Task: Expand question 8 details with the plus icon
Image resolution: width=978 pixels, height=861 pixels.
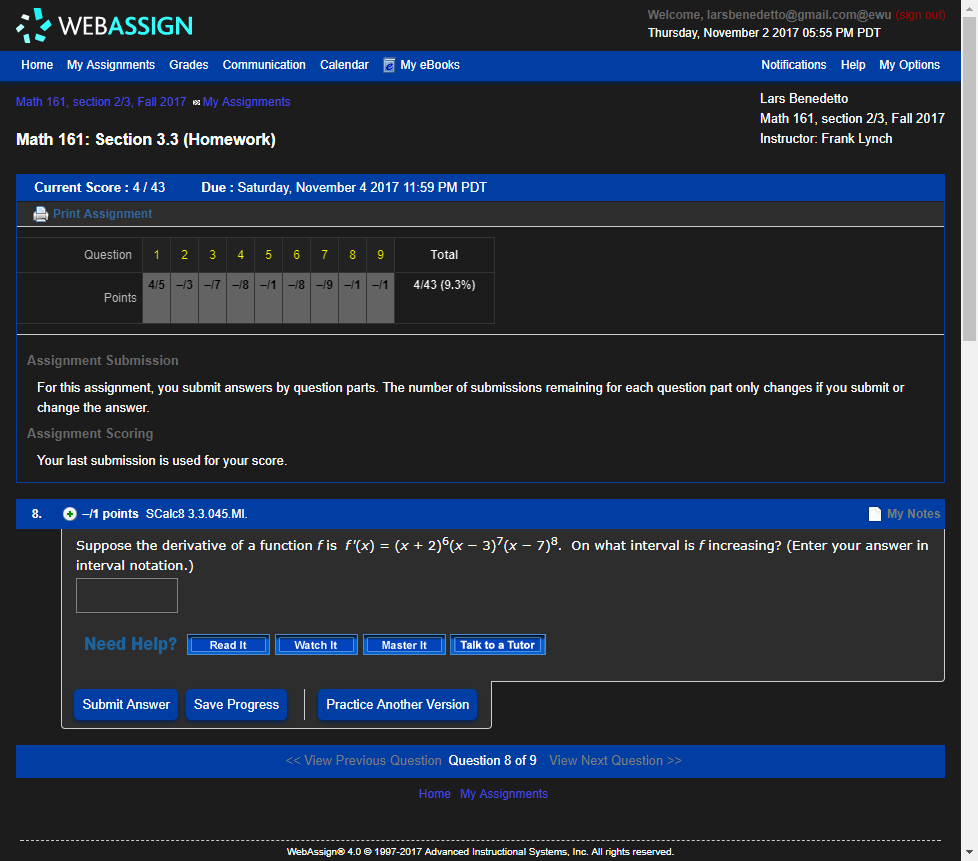Action: (69, 513)
